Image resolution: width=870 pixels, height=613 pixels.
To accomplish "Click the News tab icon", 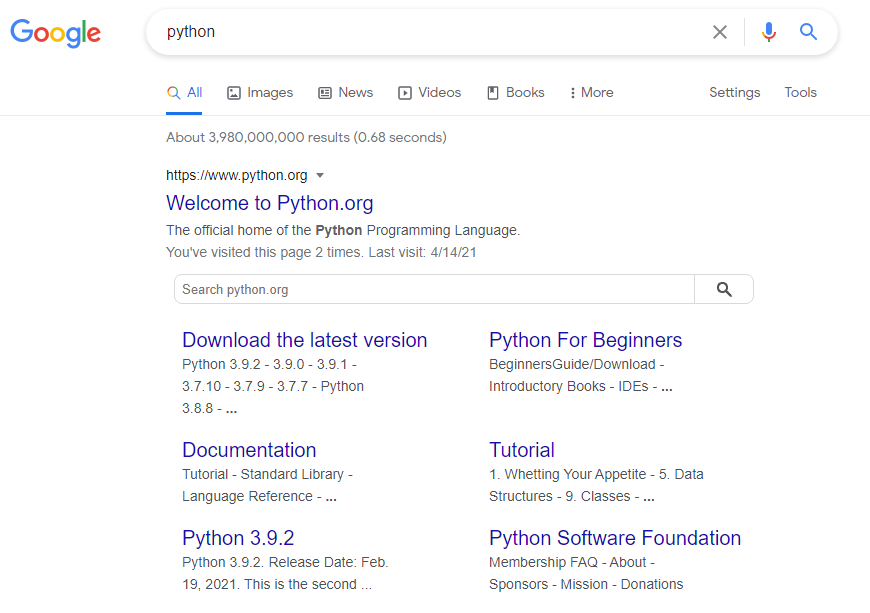I will [325, 93].
